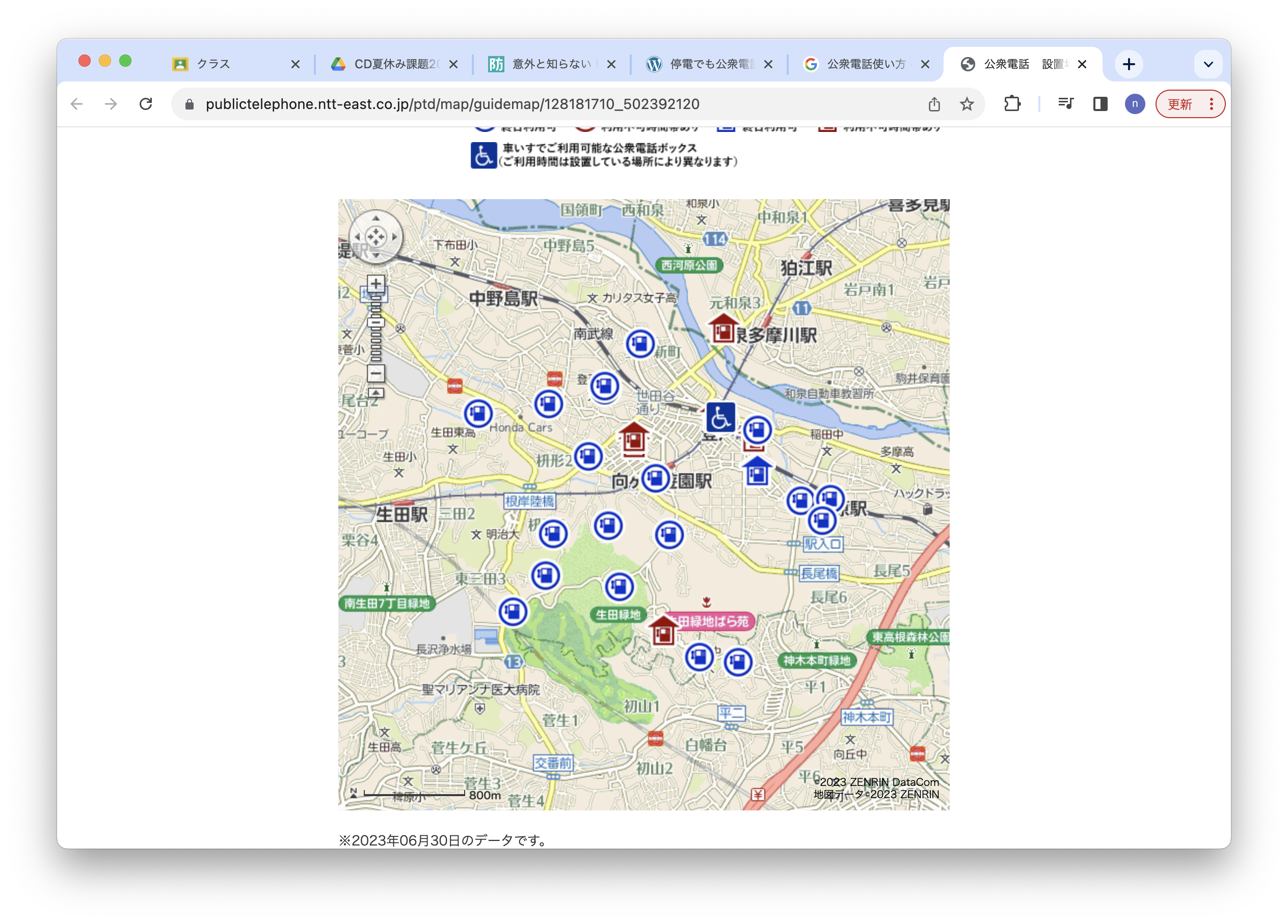Click the wheelchair-accessible phone box marker

click(x=720, y=417)
